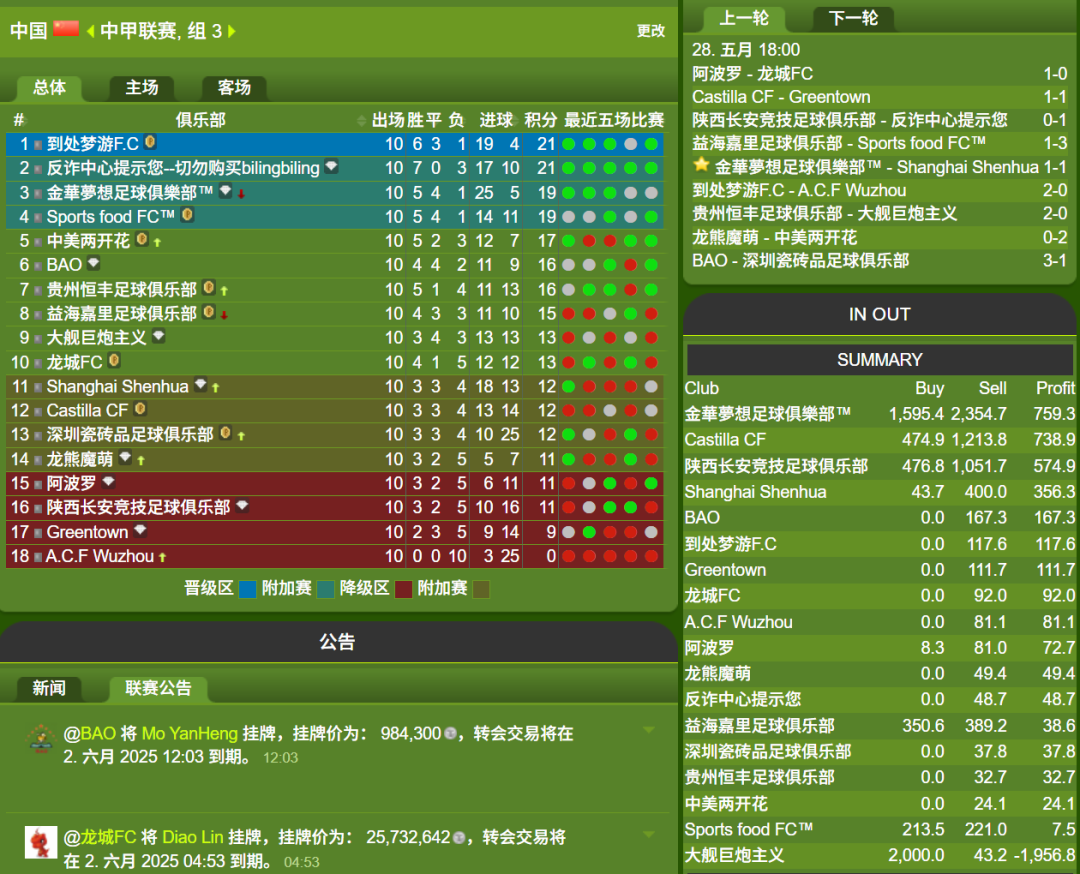Screen dimensions: 1080x874
Task: Open the Castilla CF - Greentown match result
Action: (x=880, y=97)
